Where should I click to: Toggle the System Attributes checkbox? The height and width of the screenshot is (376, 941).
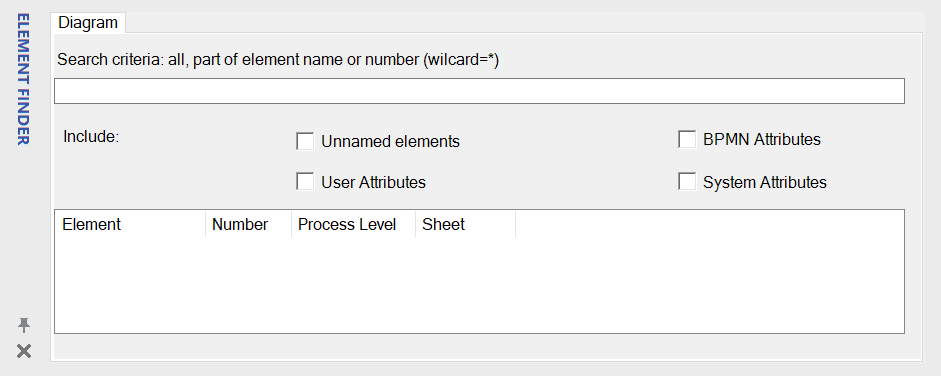tap(687, 182)
